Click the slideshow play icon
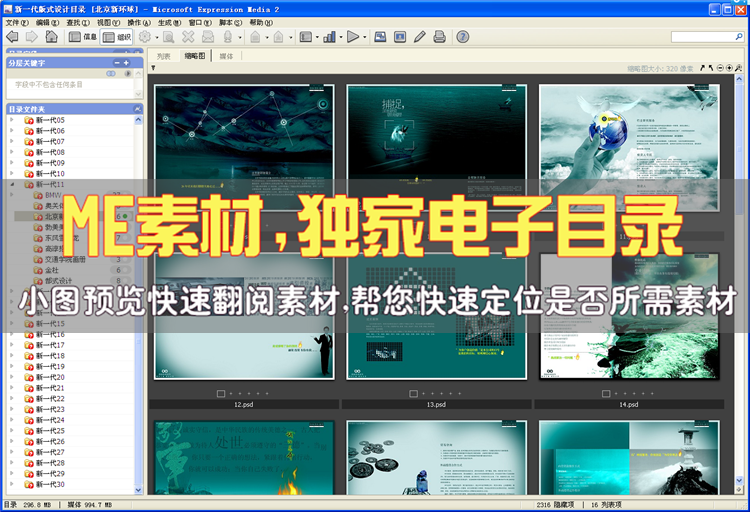750x512 pixels. click(x=353, y=37)
